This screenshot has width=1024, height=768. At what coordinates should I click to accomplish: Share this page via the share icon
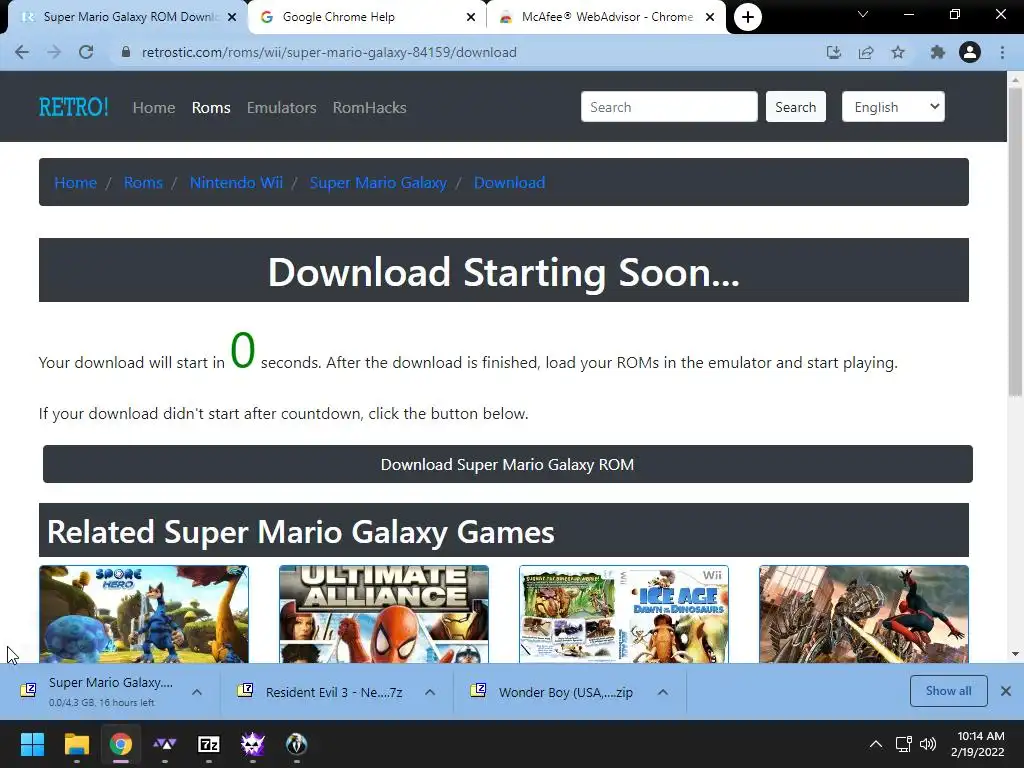point(866,52)
